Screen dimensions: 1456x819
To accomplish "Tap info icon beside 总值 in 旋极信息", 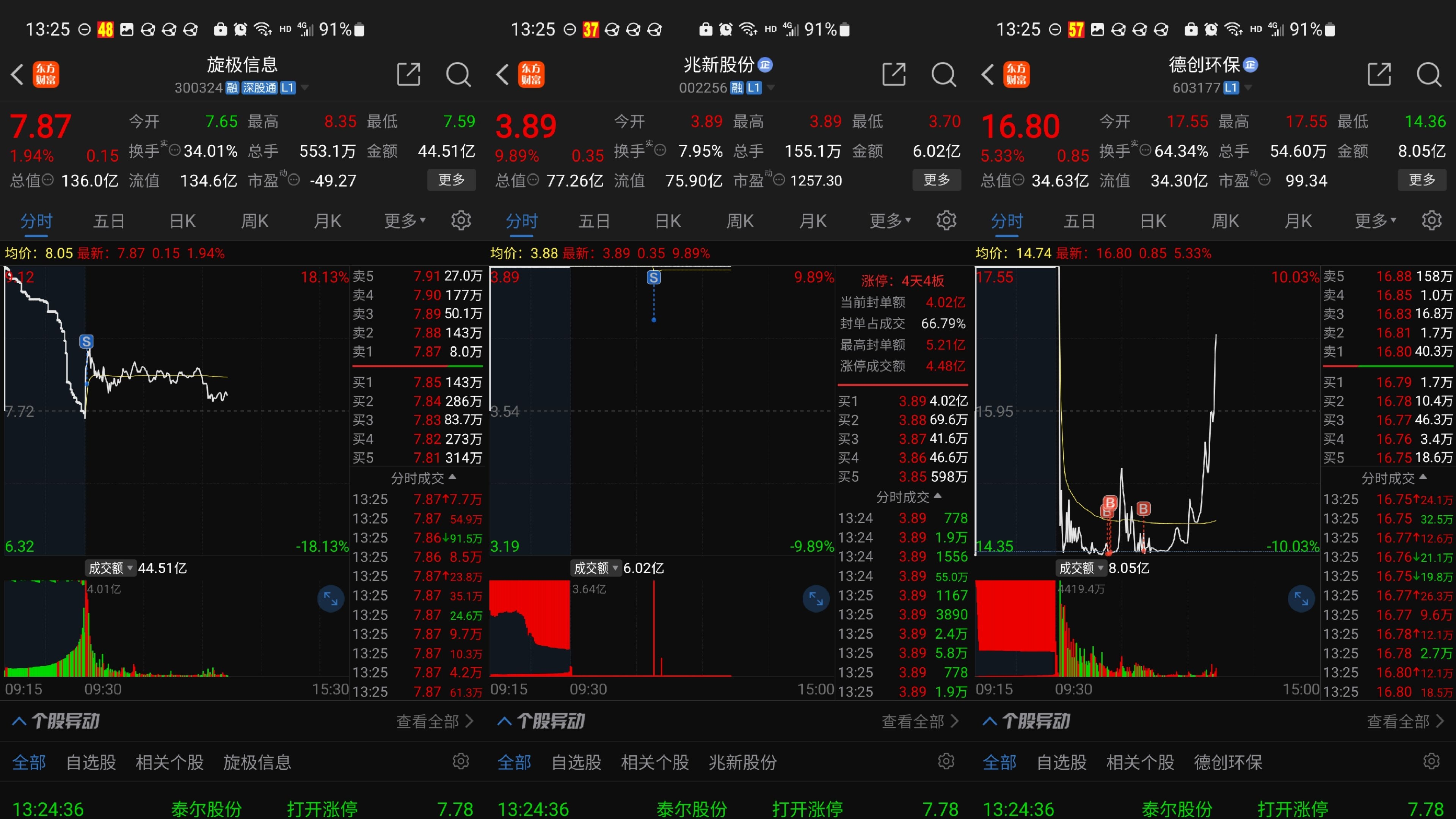I will click(x=48, y=180).
